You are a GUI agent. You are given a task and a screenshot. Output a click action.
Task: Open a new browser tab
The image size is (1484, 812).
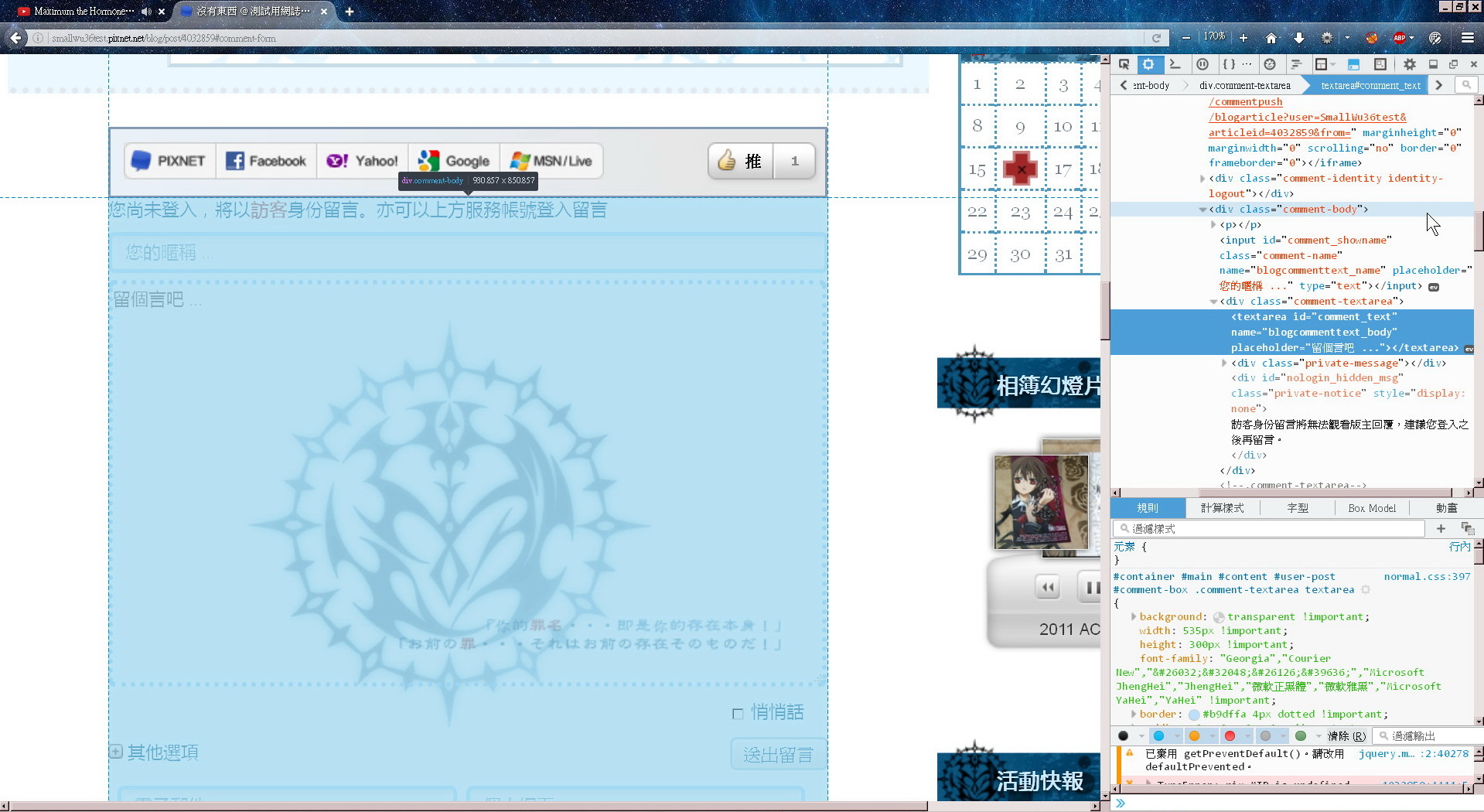(350, 12)
